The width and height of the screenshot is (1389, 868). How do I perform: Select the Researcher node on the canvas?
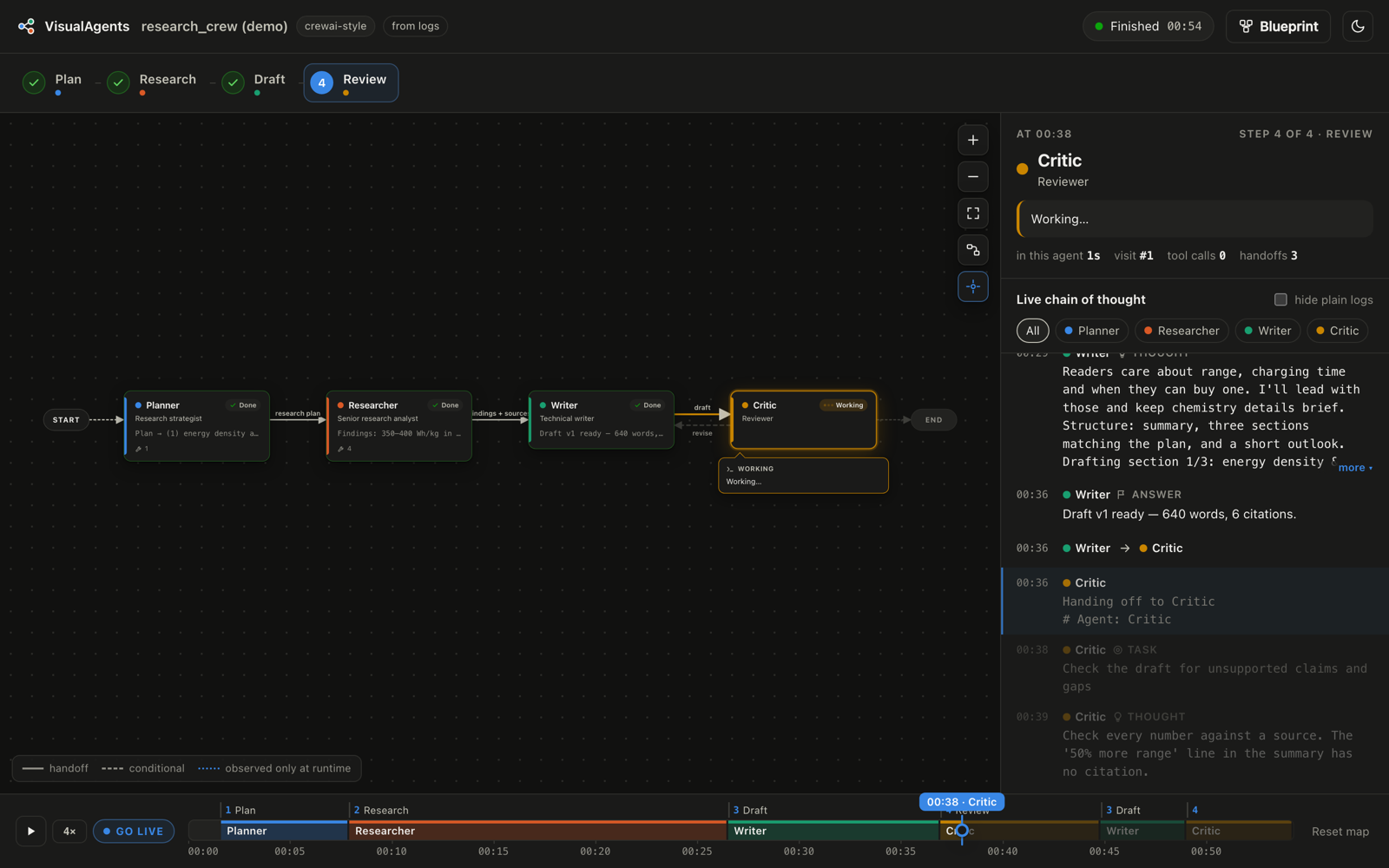399,425
